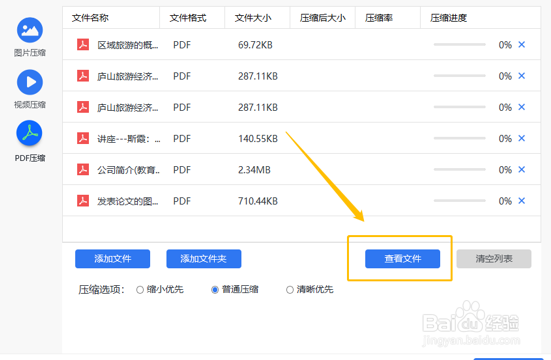The height and width of the screenshot is (360, 551).
Task: Click the 清空列表 button
Action: [x=494, y=259]
